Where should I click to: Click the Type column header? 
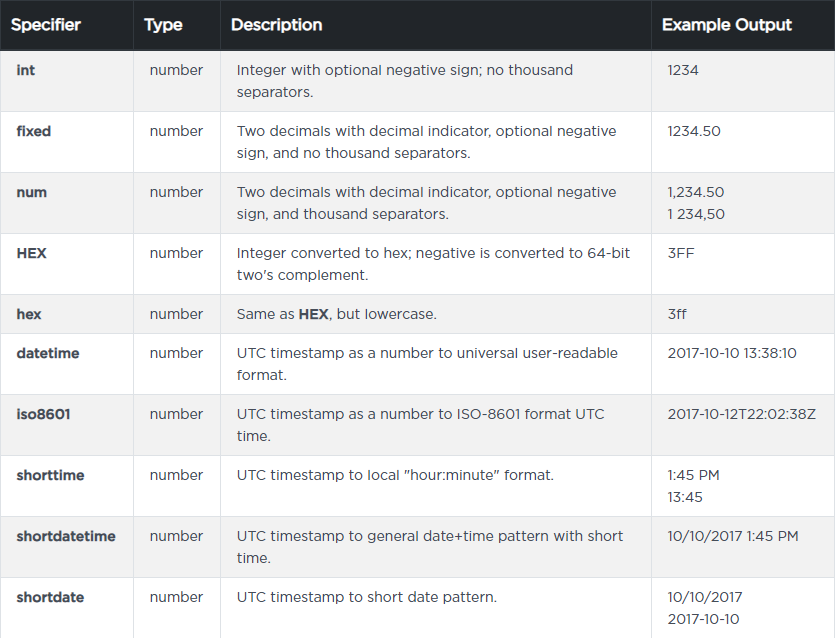[x=163, y=25]
